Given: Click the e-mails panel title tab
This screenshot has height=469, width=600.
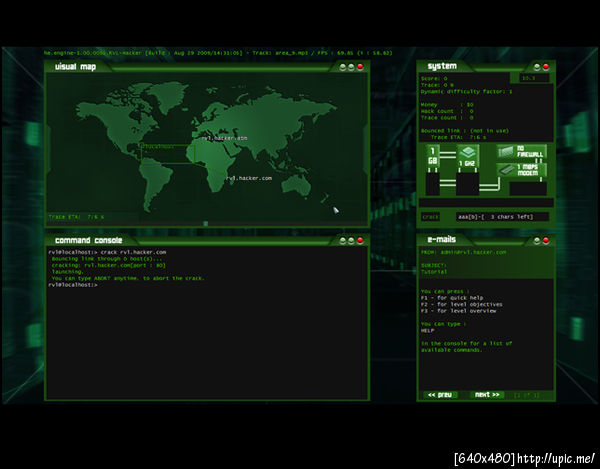Looking at the screenshot, I should 441,239.
